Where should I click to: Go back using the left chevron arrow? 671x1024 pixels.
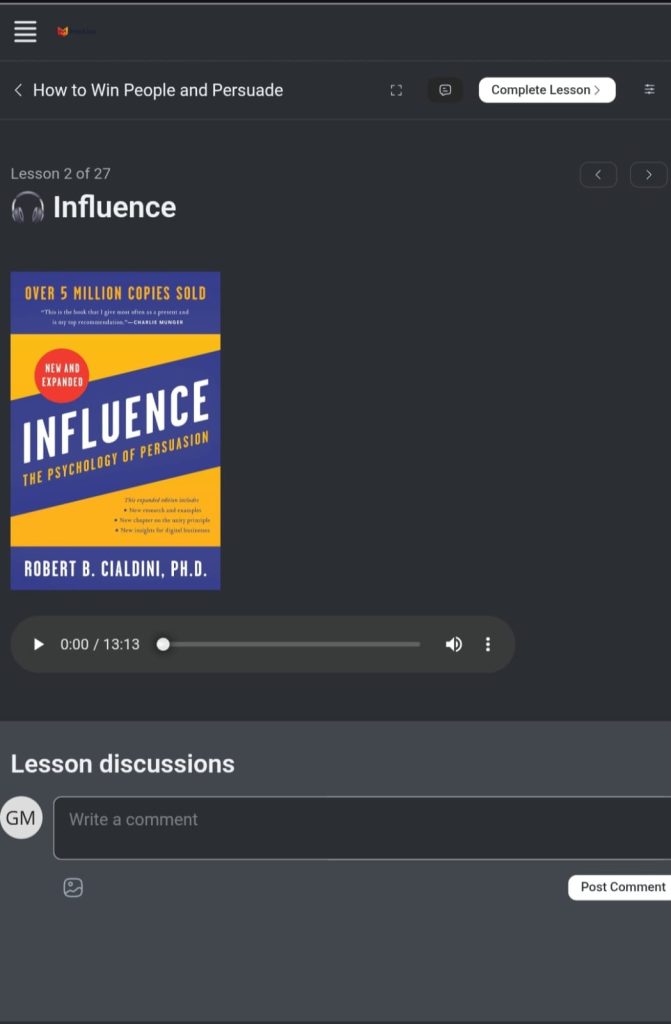18,90
